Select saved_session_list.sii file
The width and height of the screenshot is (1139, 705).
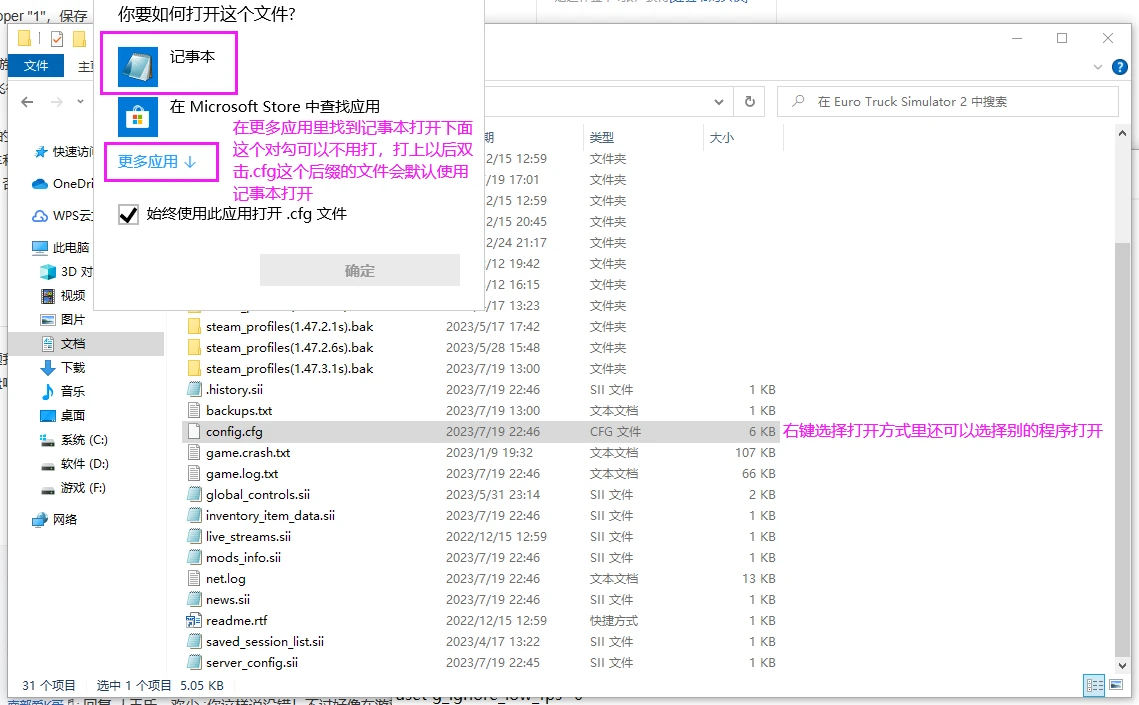pyautogui.click(x=264, y=643)
